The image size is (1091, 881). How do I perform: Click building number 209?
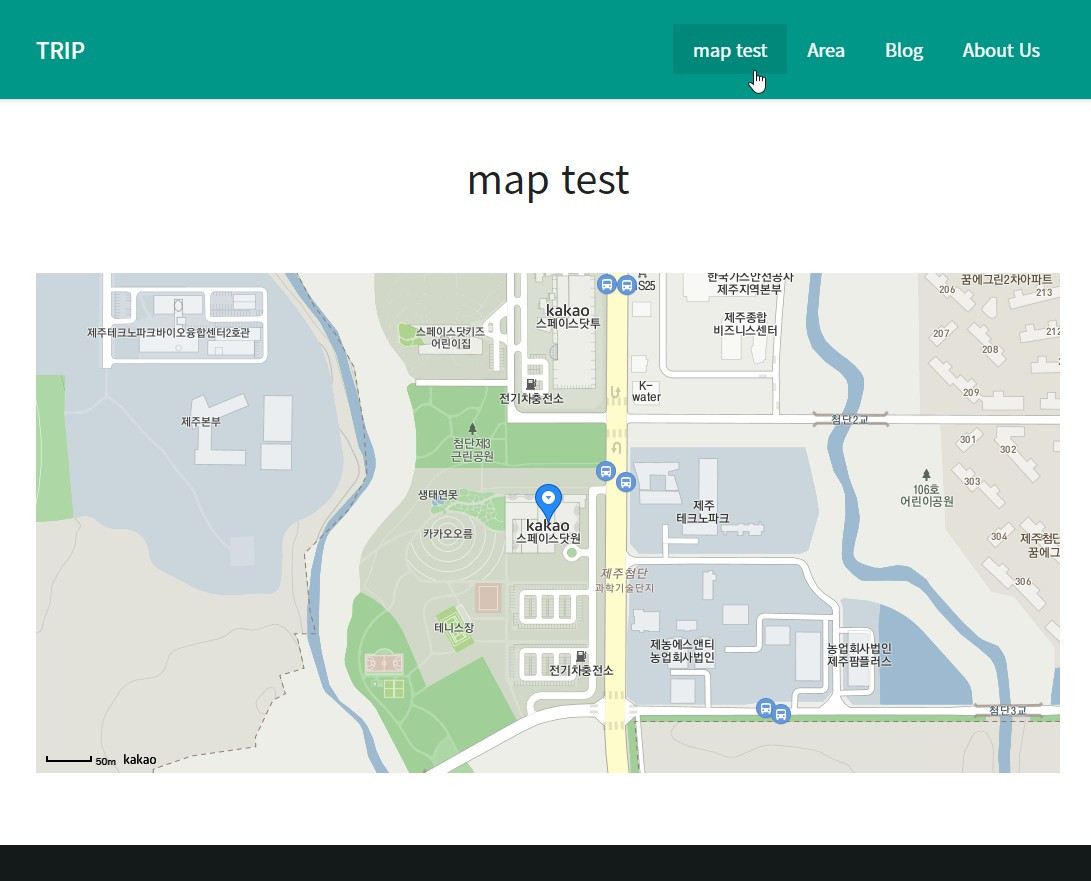(971, 392)
